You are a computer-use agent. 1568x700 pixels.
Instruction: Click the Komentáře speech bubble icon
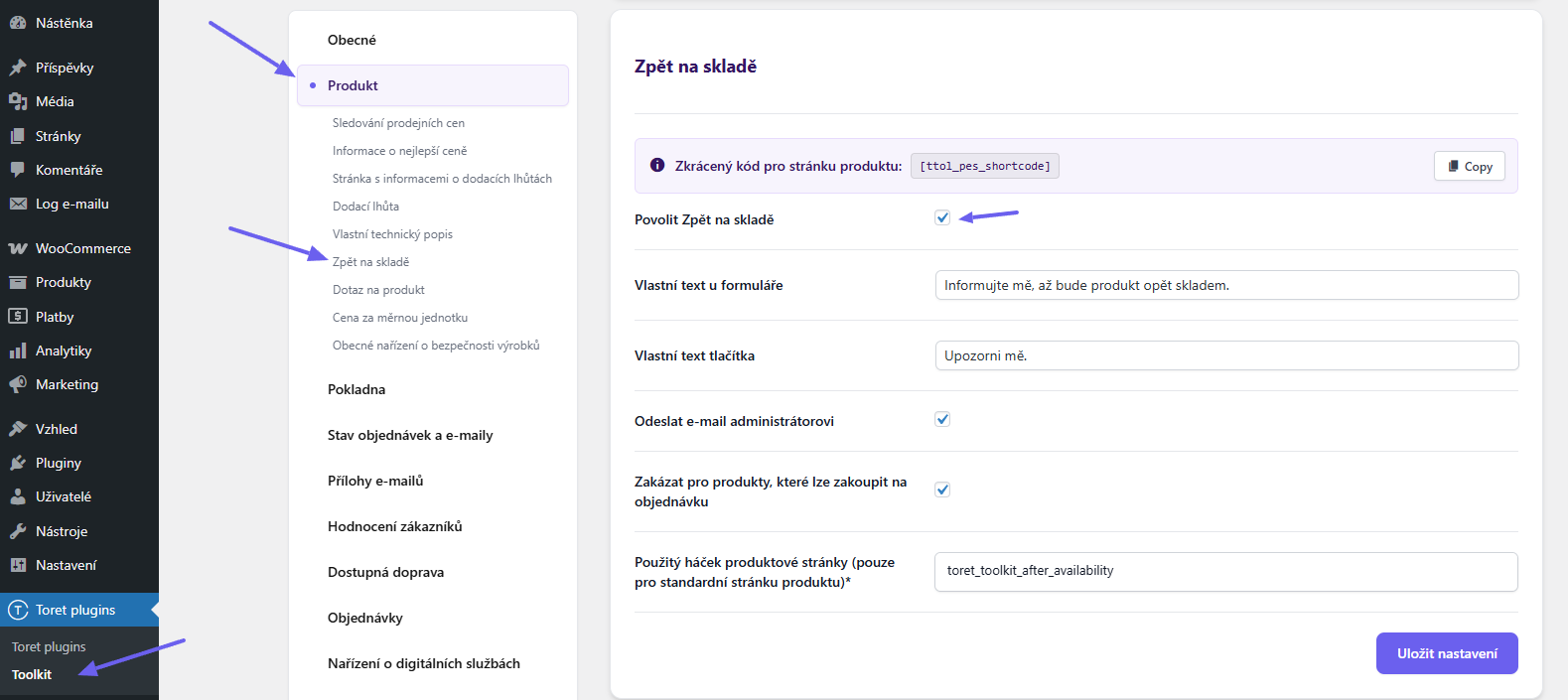tap(18, 170)
